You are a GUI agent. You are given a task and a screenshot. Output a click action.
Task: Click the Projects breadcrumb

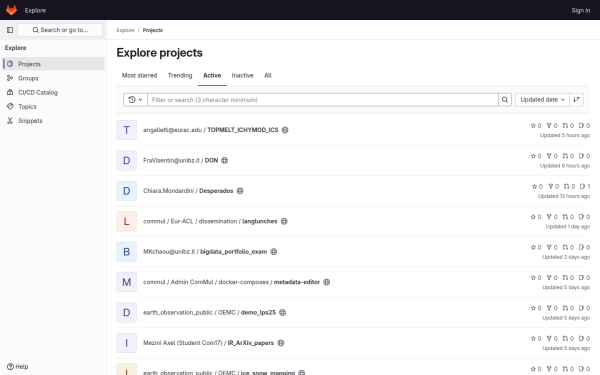[x=153, y=30]
